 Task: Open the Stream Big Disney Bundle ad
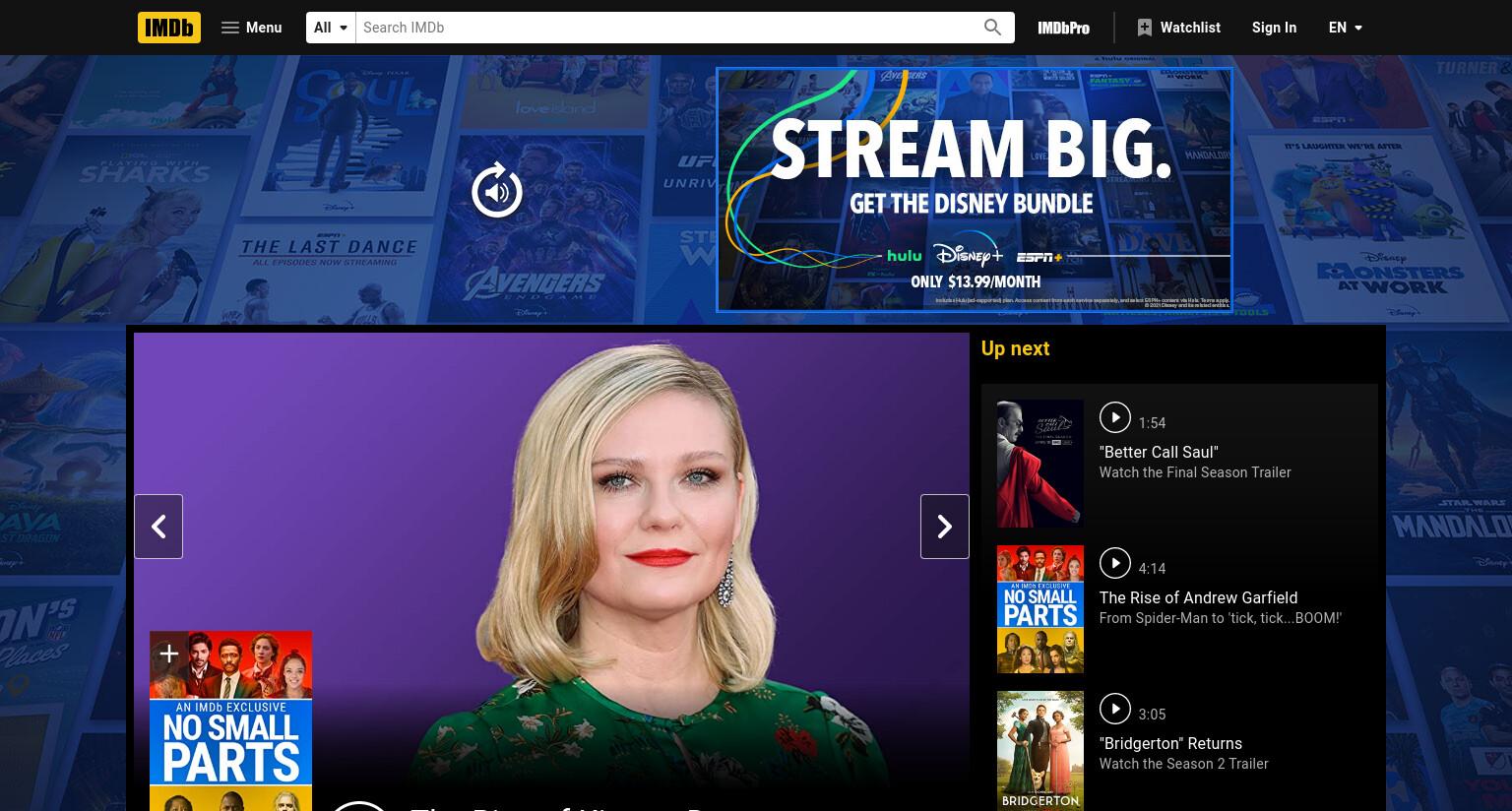click(975, 189)
